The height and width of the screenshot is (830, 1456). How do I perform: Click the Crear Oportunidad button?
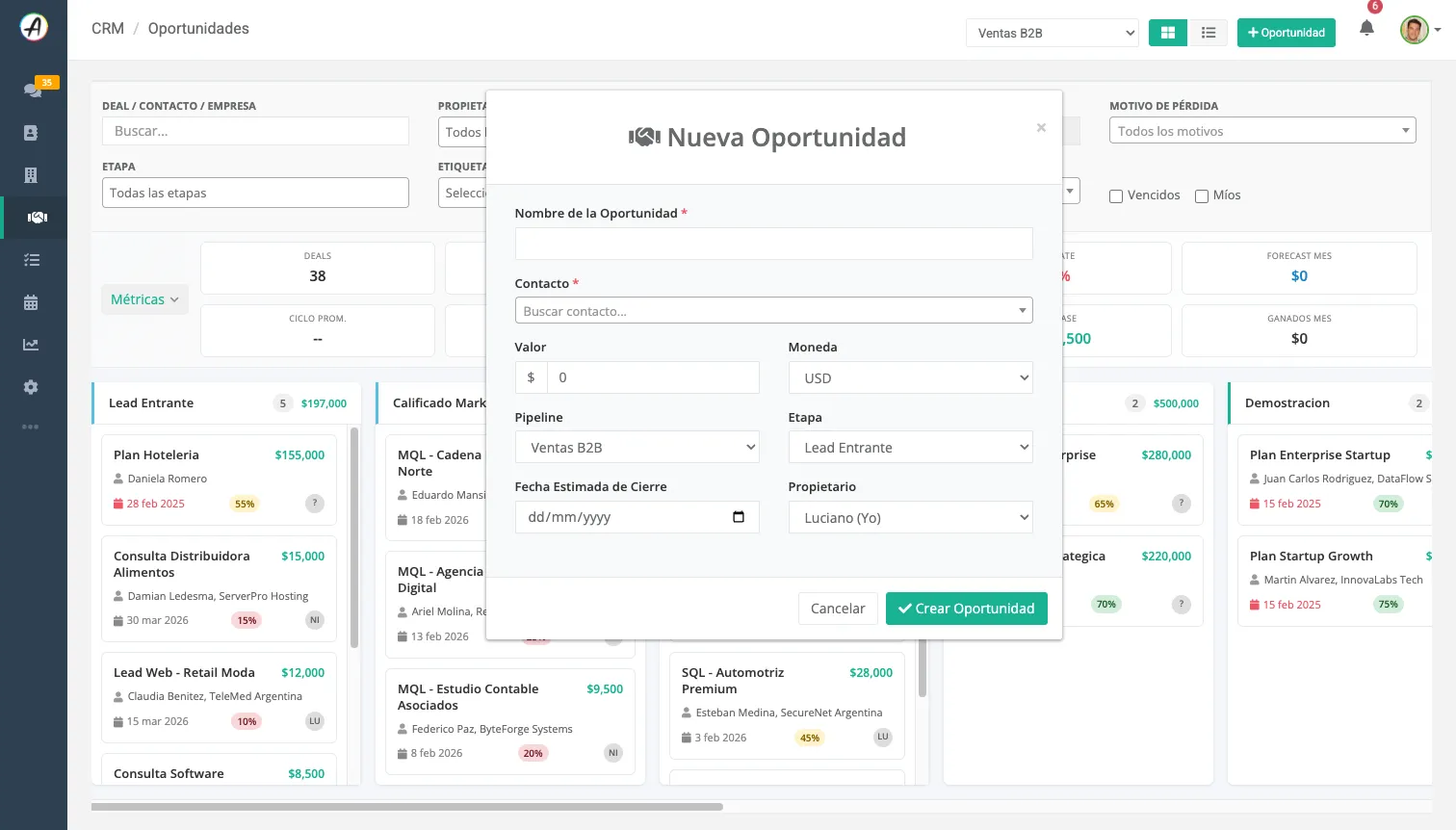pyautogui.click(x=966, y=609)
